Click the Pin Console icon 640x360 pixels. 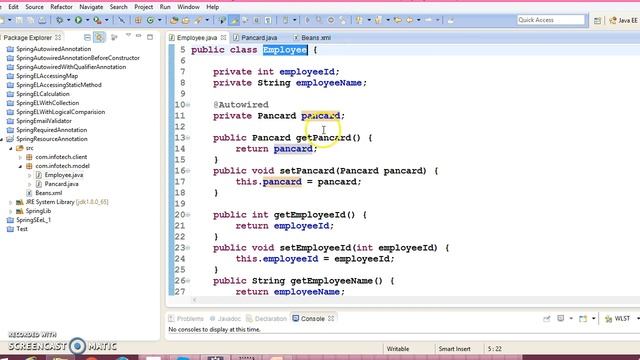[547, 318]
